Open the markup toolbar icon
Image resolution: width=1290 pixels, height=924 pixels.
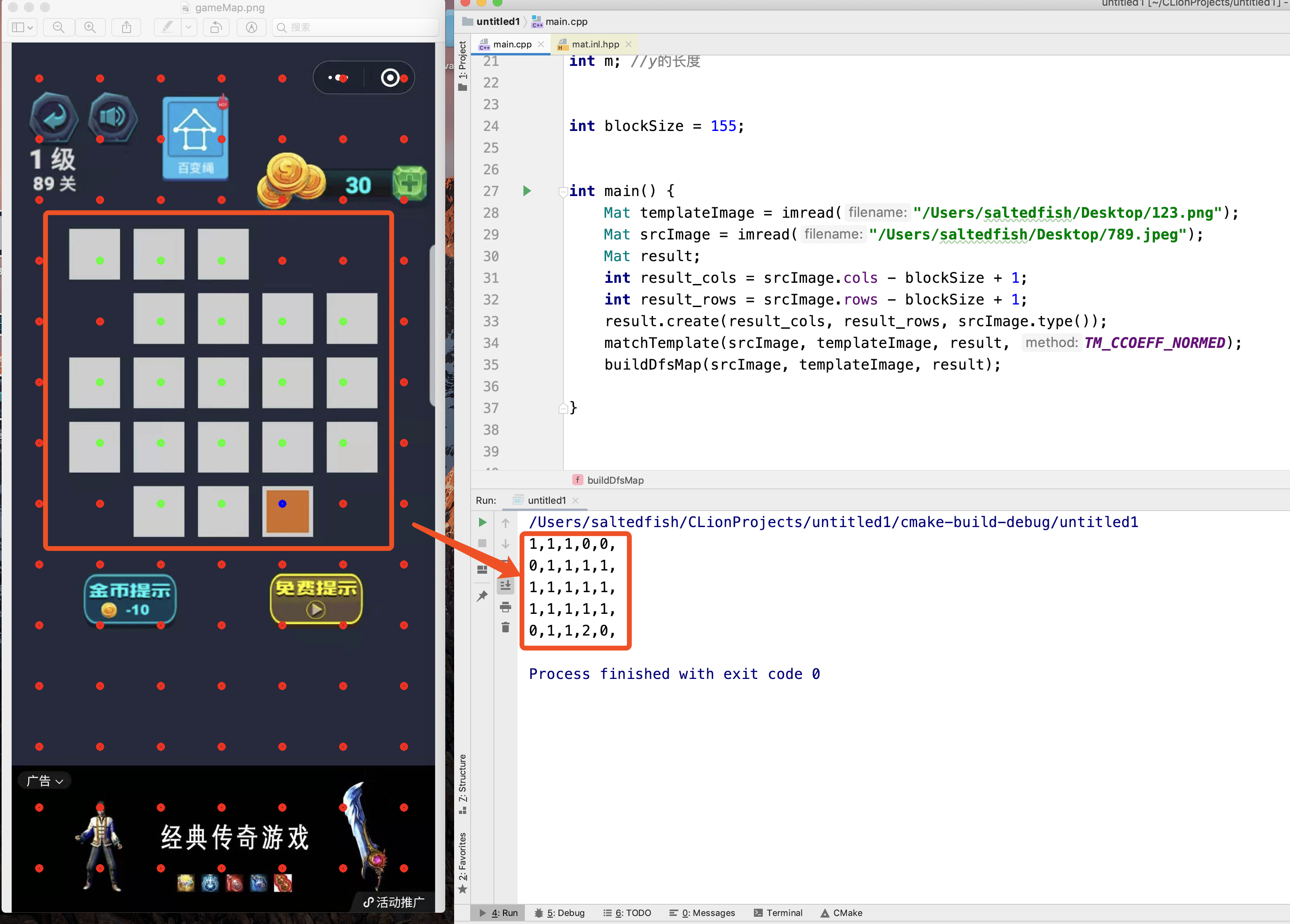[x=252, y=27]
